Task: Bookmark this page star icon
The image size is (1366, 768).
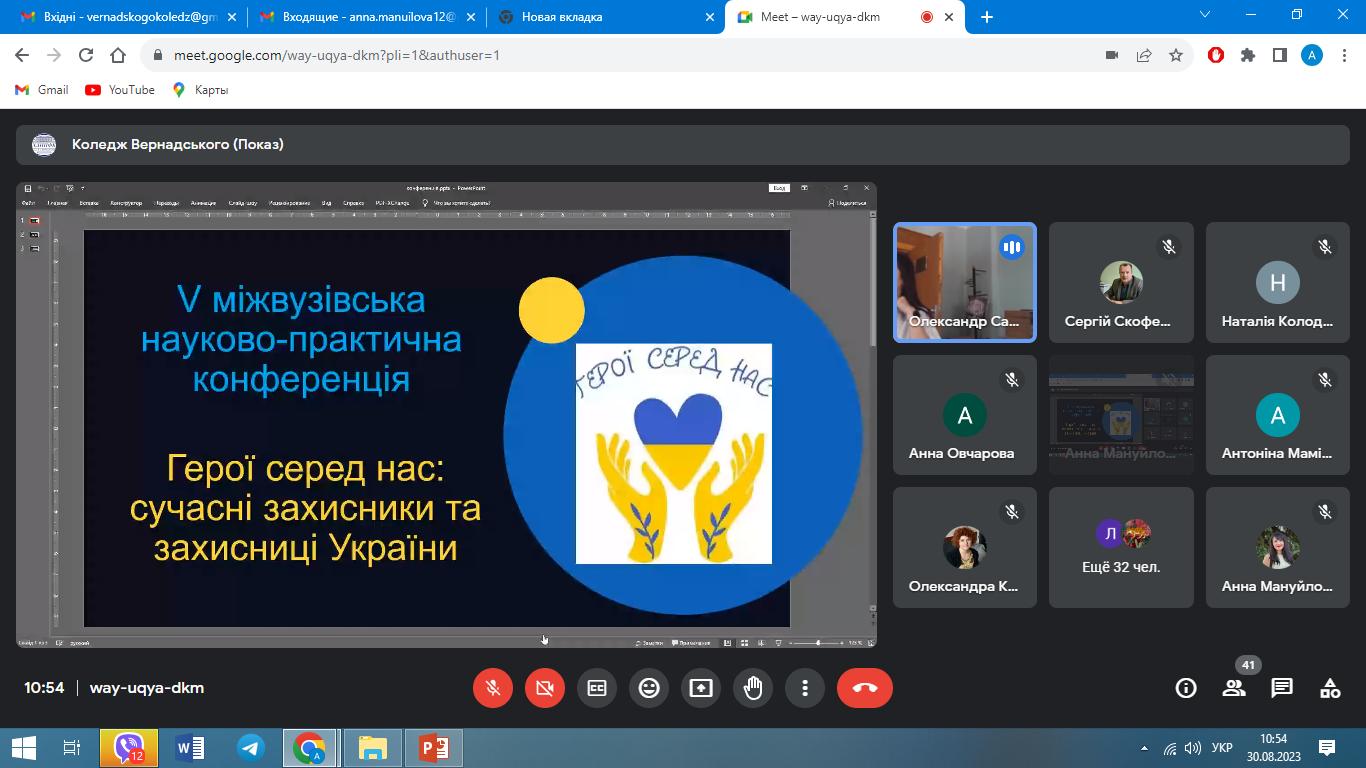Action: pyautogui.click(x=1176, y=56)
